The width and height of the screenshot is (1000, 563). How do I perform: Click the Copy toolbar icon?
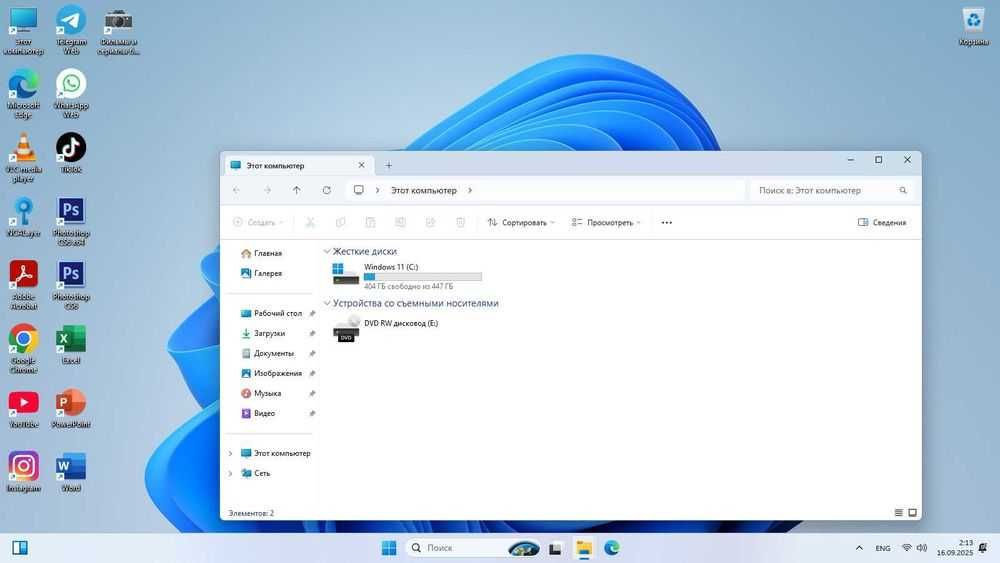click(341, 222)
